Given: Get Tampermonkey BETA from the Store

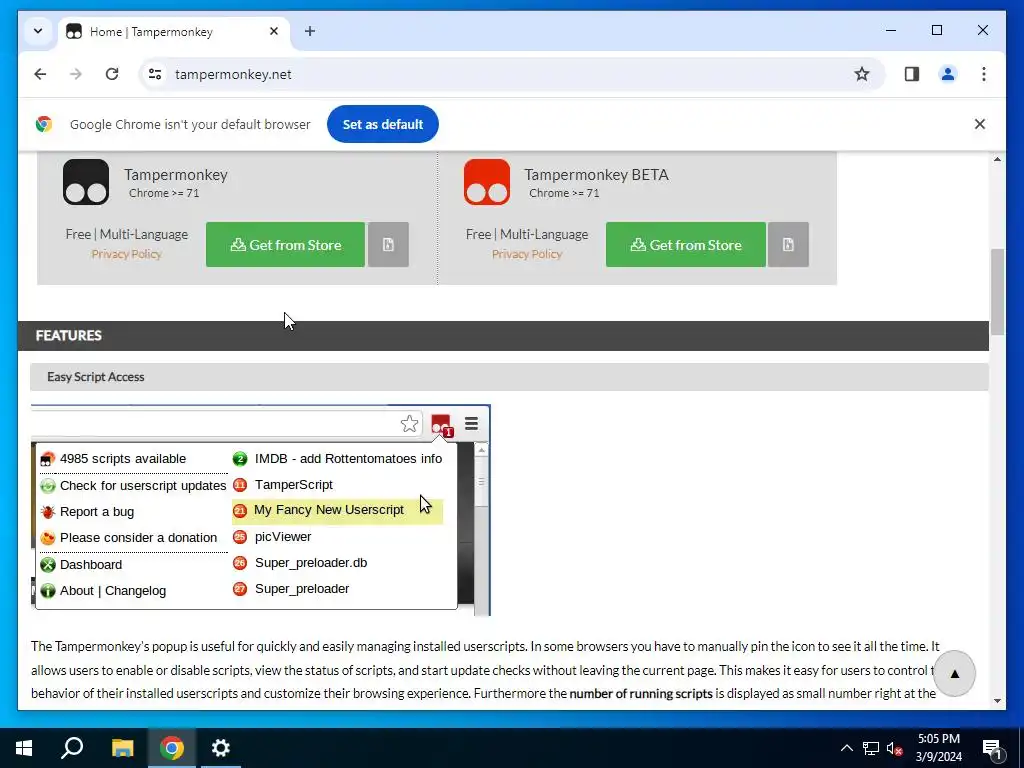Looking at the screenshot, I should coord(686,245).
